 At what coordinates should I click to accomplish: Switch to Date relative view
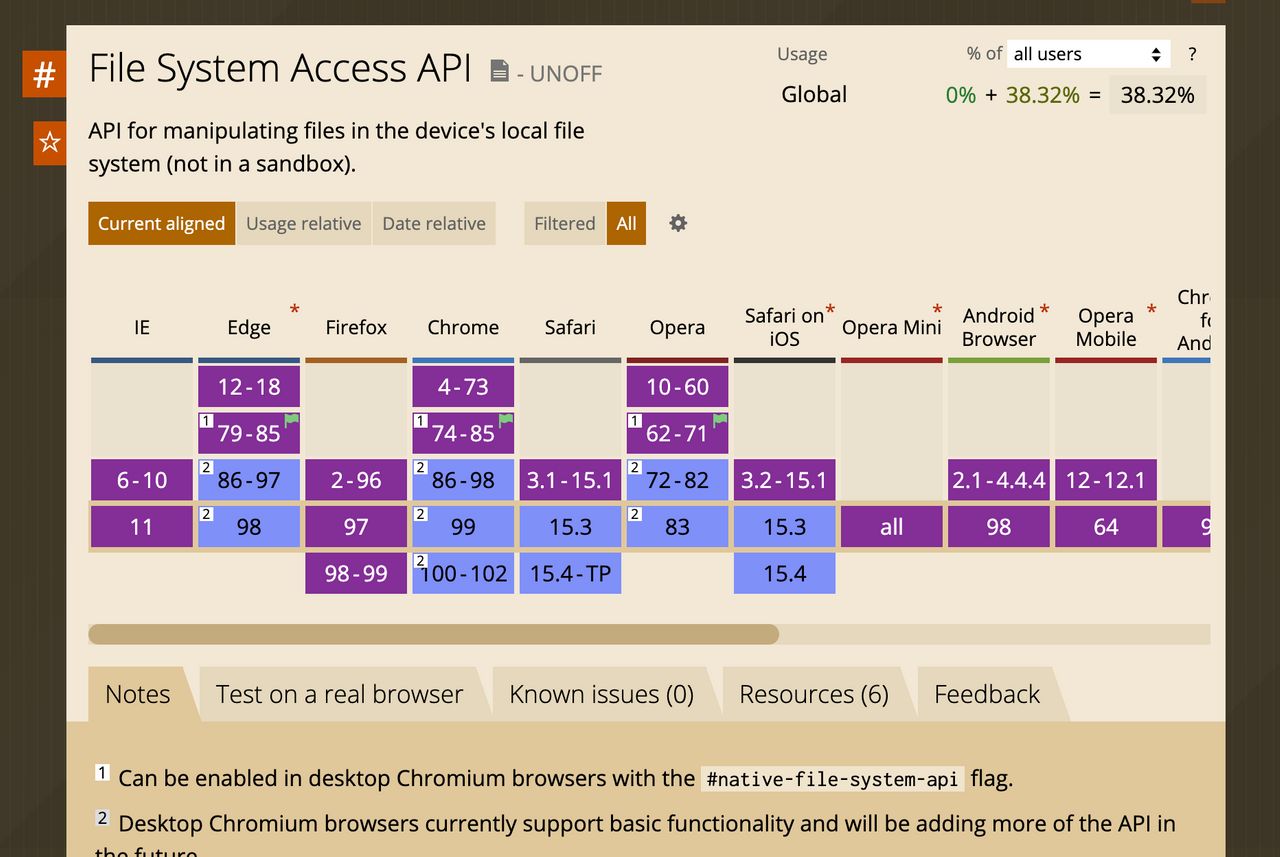(434, 223)
